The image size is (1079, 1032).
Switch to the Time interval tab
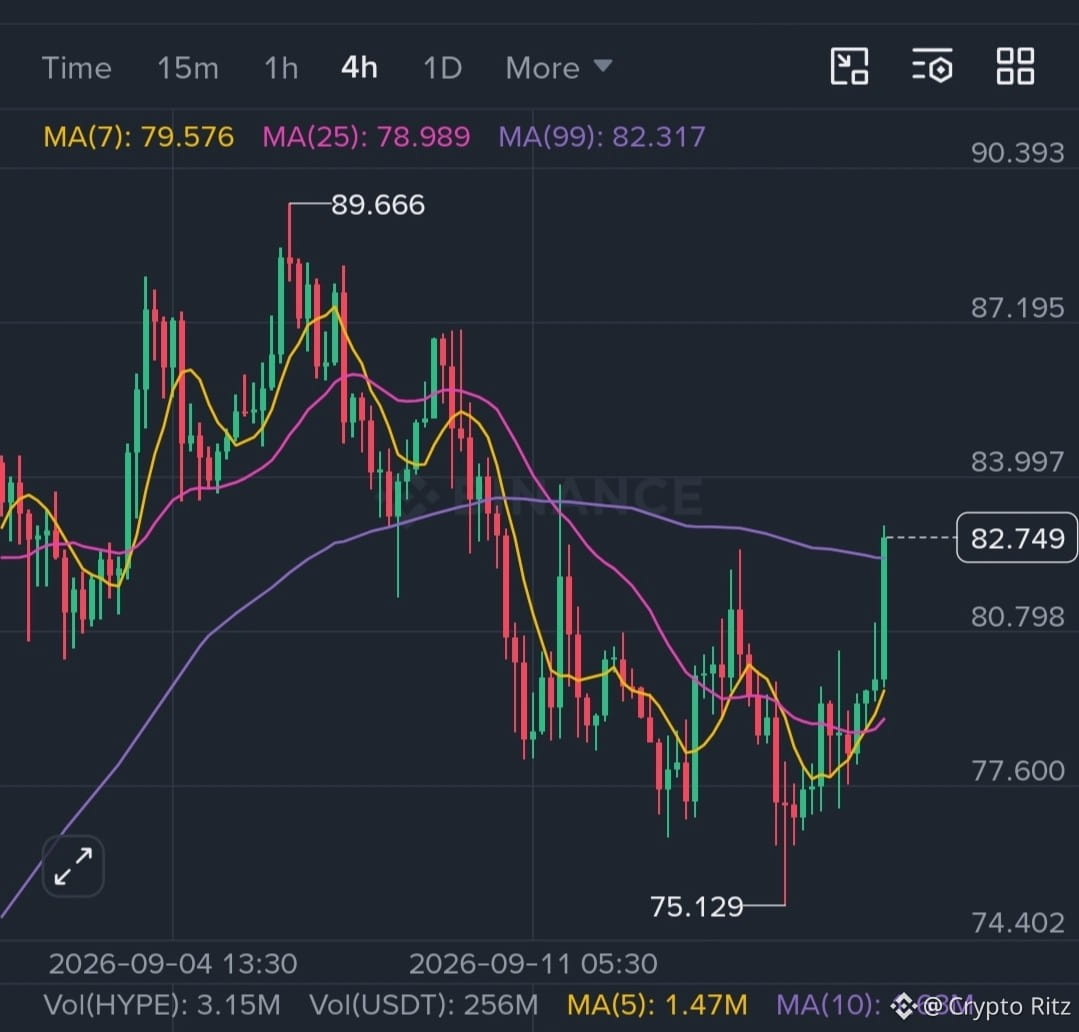76,68
